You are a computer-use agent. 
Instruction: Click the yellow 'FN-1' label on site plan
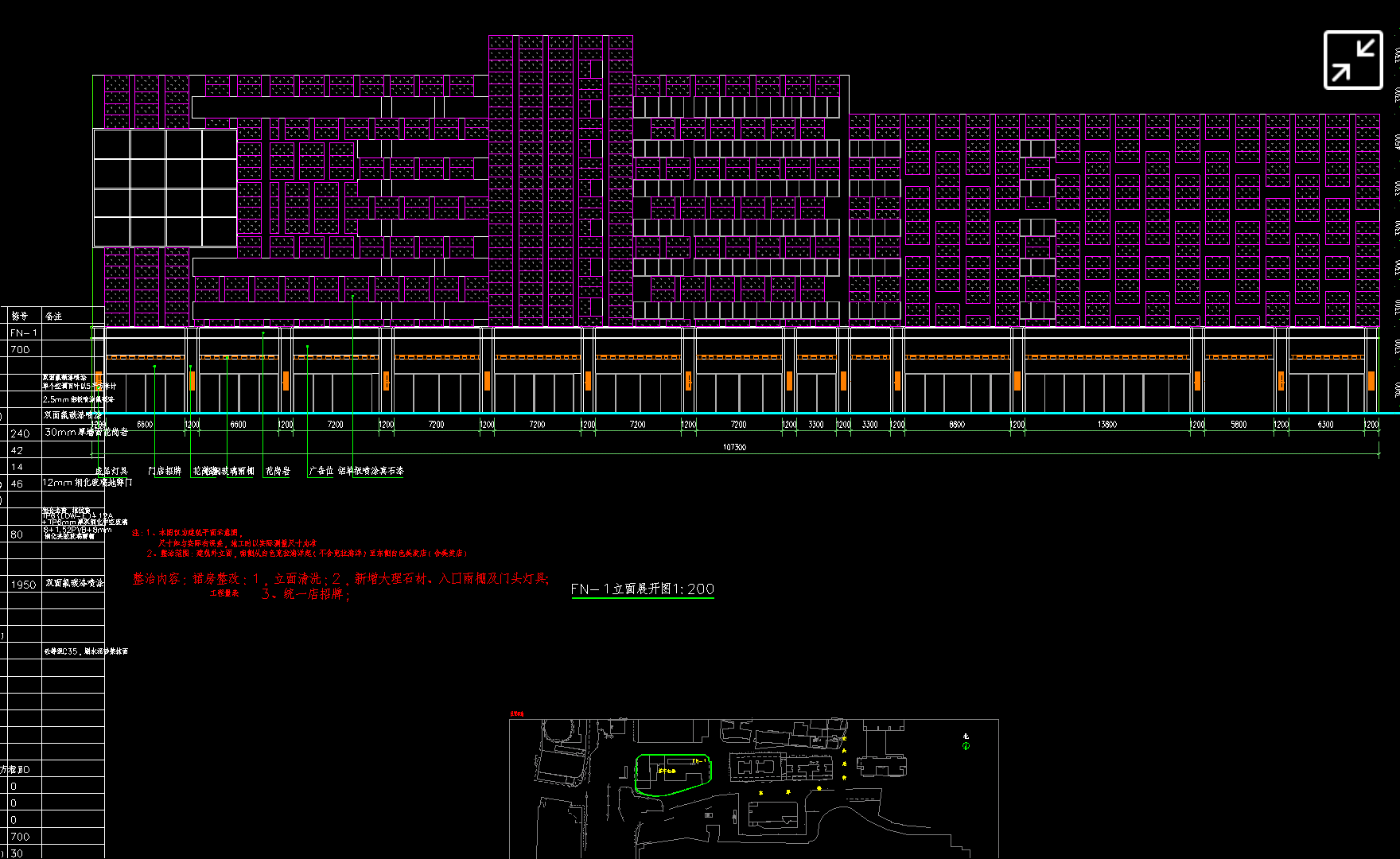(699, 761)
